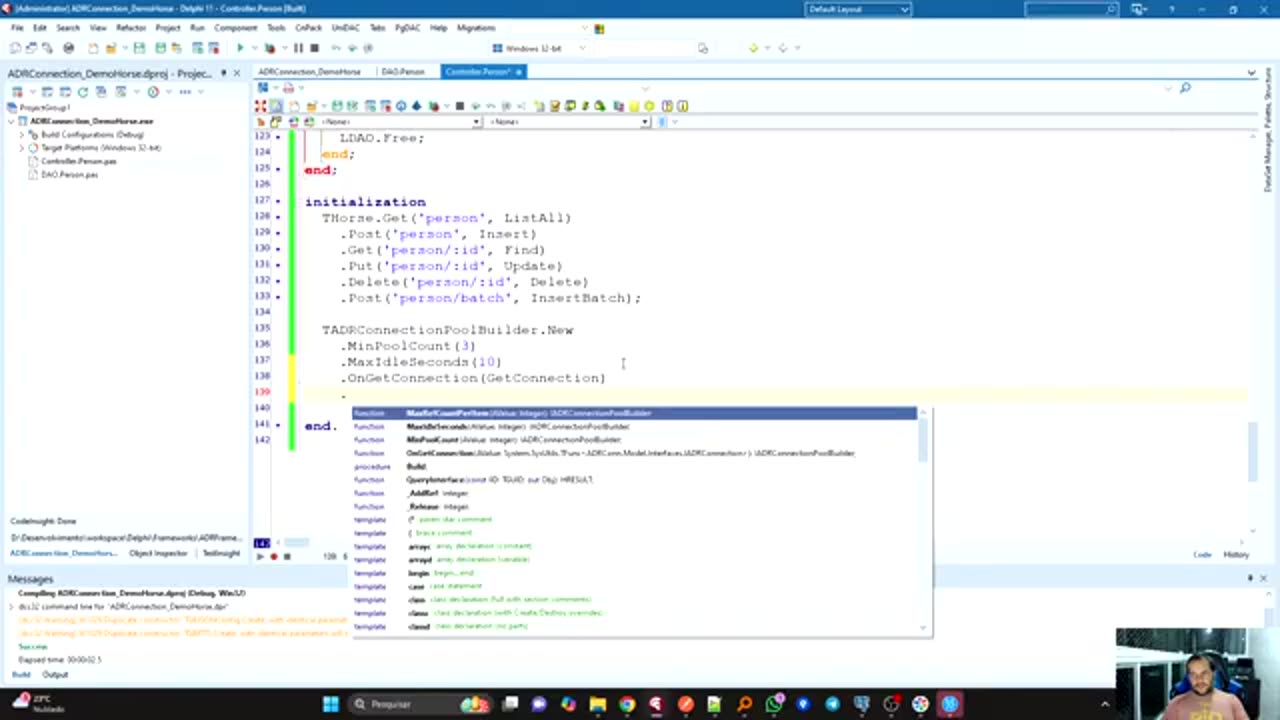
Task: Select the Build procedure in the completion list
Action: pos(634,467)
